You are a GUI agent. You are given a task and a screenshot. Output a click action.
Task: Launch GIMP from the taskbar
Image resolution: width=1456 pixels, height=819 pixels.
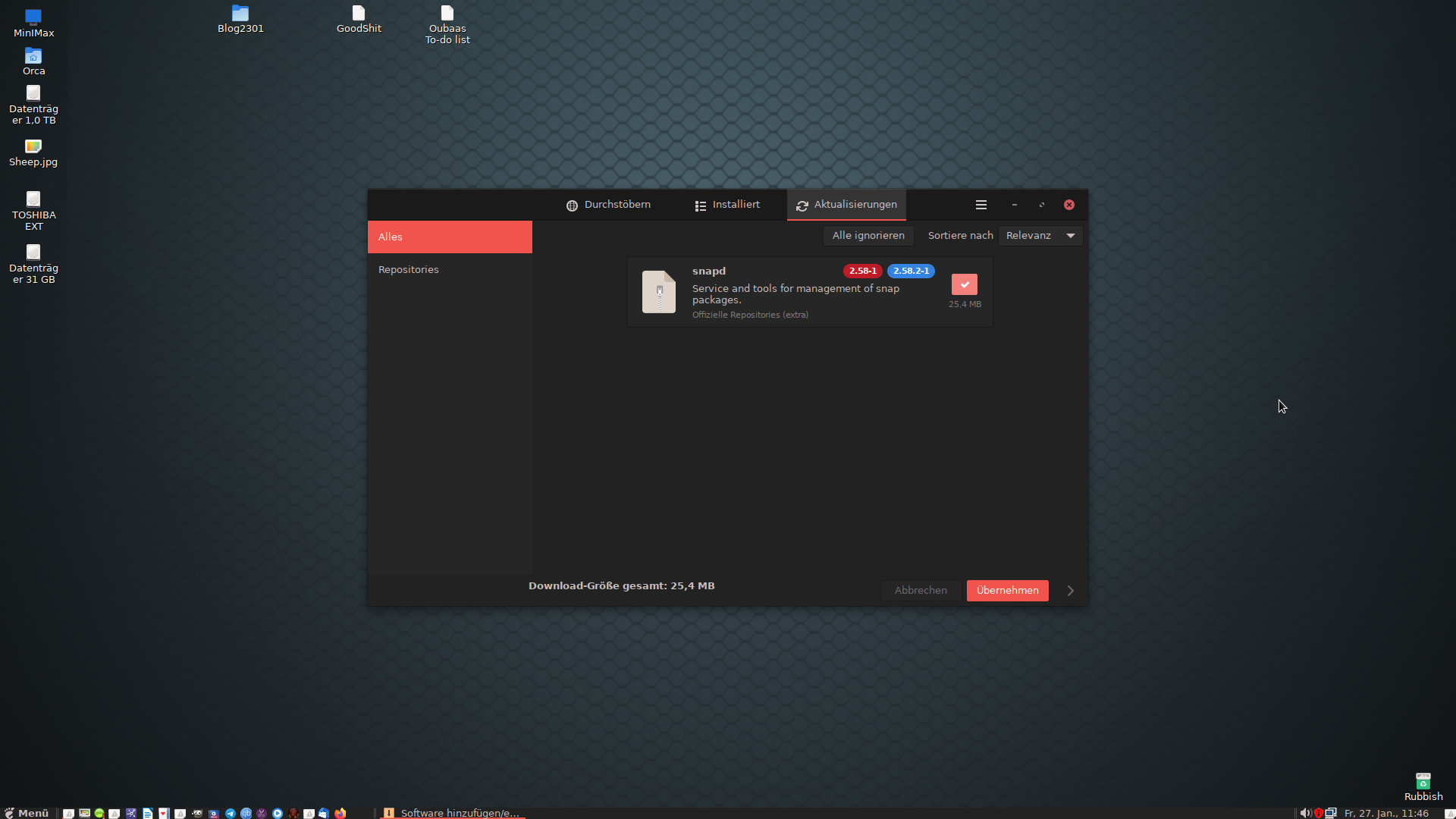[197, 813]
